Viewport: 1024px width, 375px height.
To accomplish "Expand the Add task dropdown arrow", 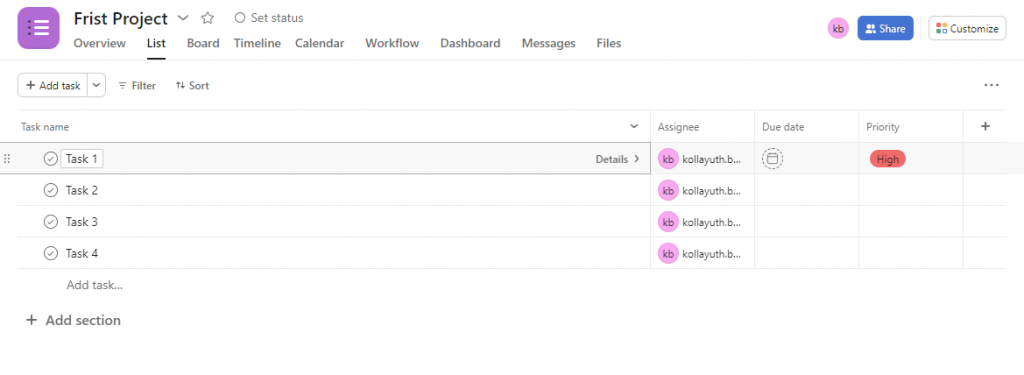I will 97,85.
